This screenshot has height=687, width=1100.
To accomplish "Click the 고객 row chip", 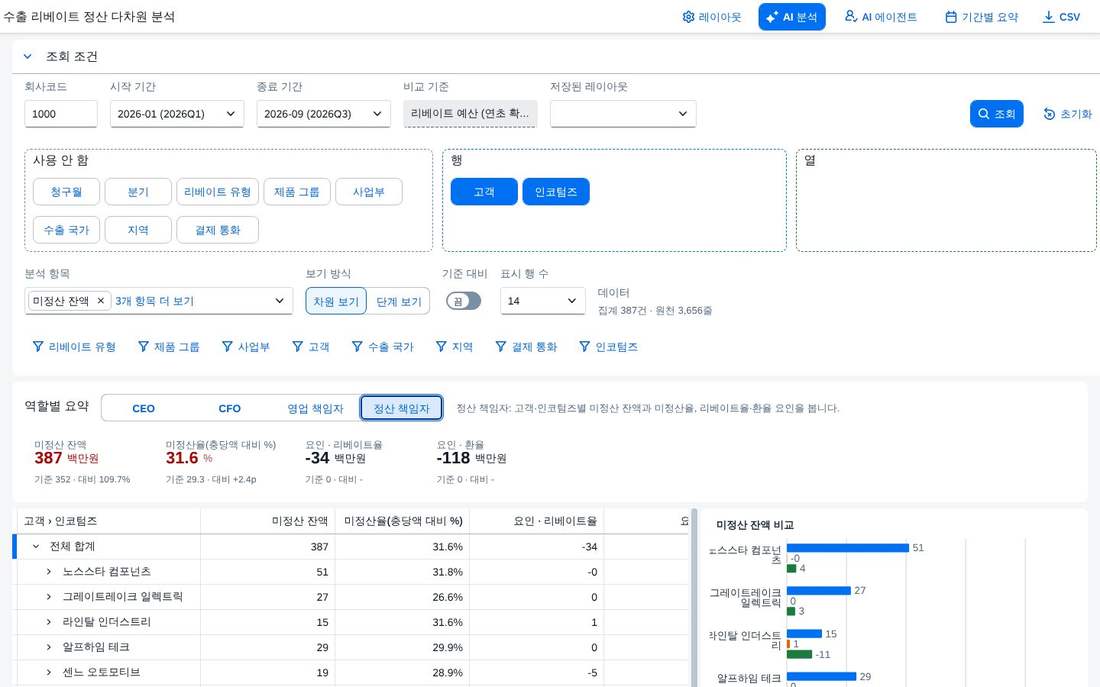I will pyautogui.click(x=484, y=192).
